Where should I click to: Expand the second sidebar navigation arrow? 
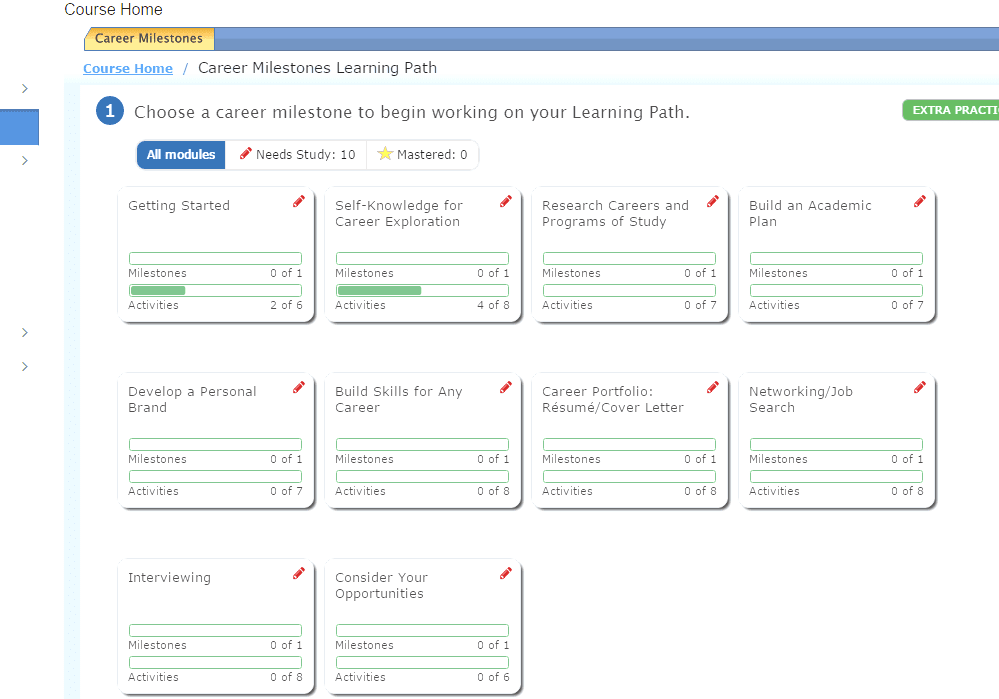pos(23,160)
